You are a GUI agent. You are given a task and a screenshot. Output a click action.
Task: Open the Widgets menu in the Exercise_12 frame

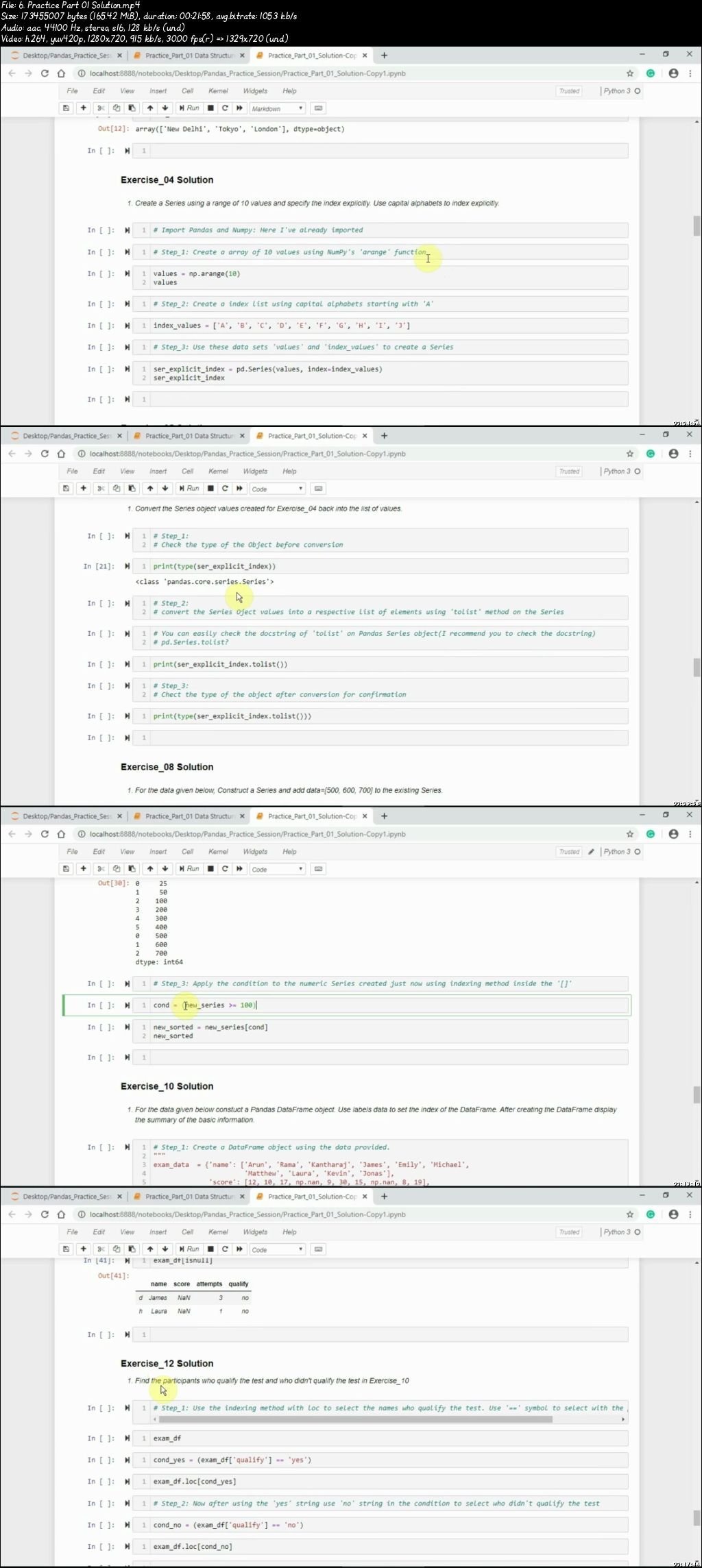click(x=255, y=1232)
